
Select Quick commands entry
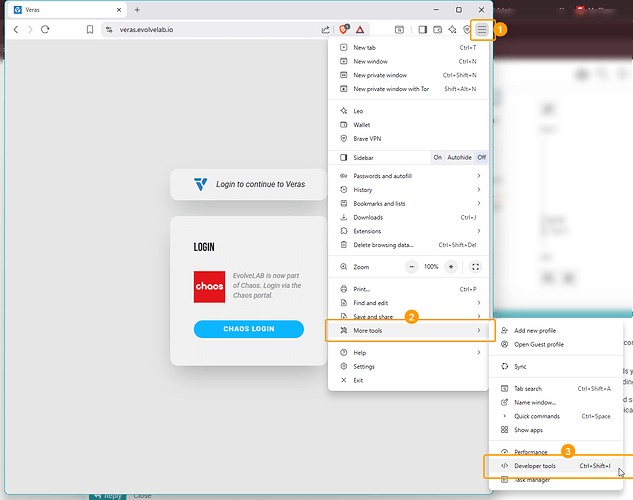tap(556, 416)
